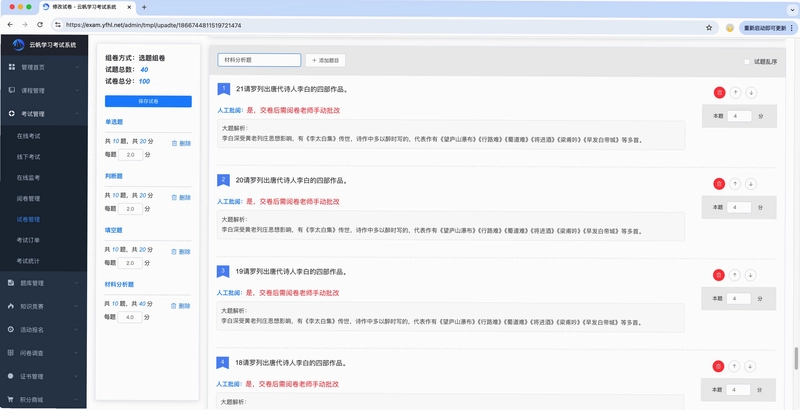Delete question 21 with red trash icon
The width and height of the screenshot is (800, 410).
719,92
